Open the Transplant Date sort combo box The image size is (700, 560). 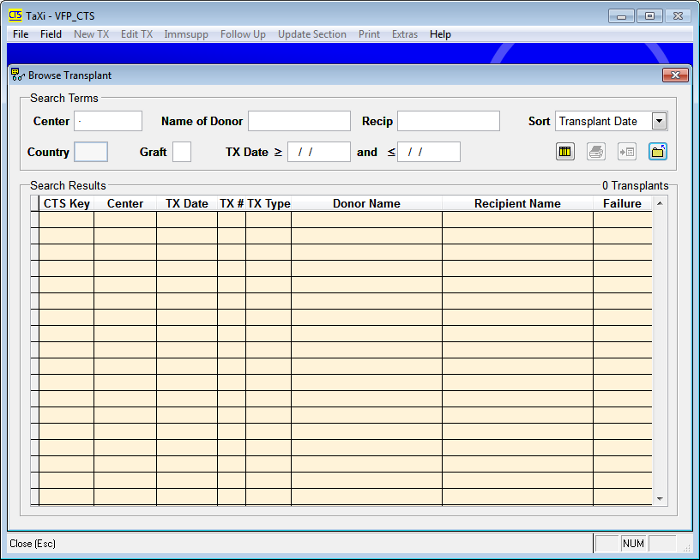tap(603, 121)
